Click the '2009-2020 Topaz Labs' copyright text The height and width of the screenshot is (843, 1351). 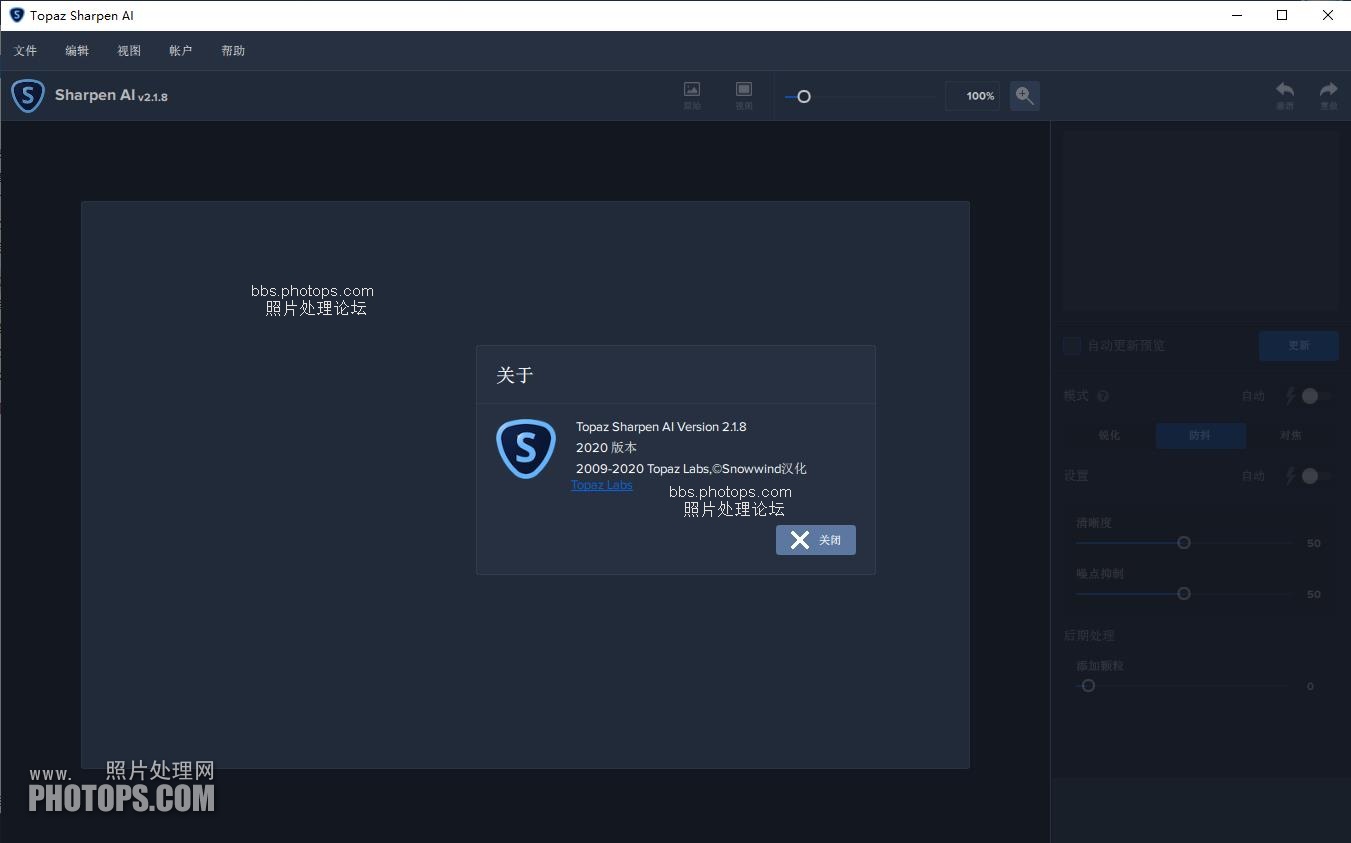691,469
